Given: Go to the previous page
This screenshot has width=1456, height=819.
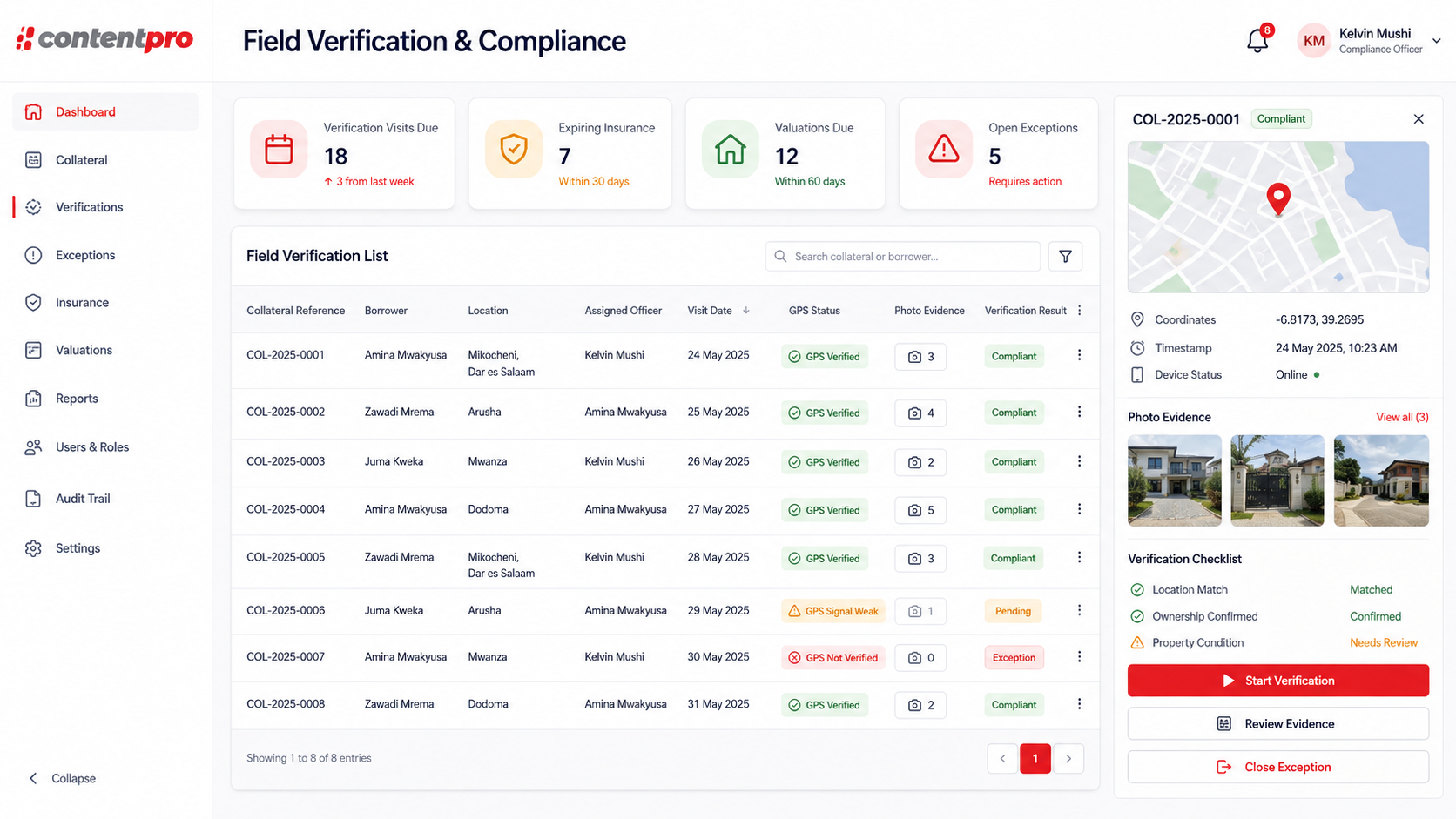Looking at the screenshot, I should tap(1002, 759).
